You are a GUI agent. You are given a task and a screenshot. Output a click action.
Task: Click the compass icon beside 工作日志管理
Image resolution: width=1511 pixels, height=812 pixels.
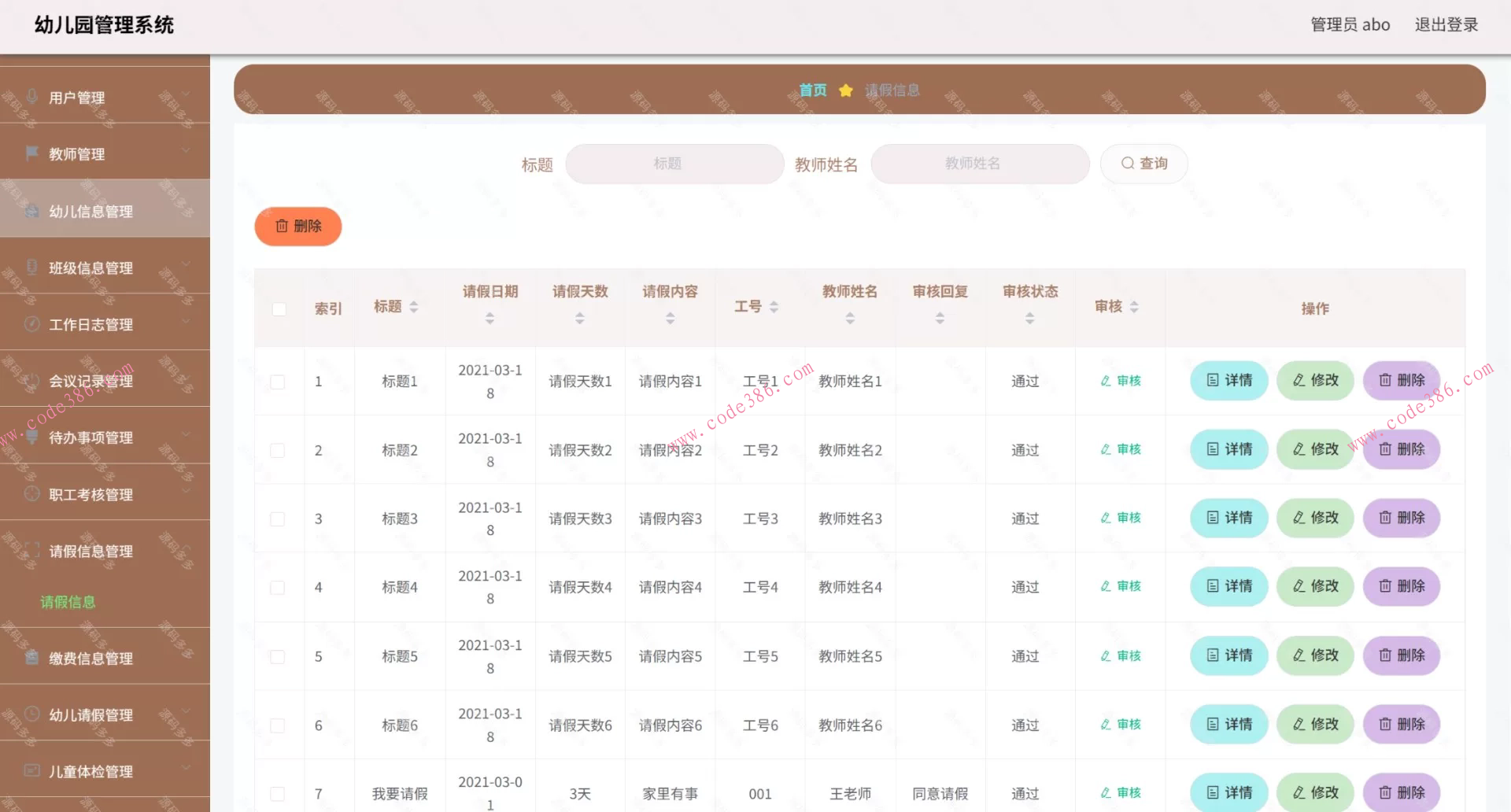[x=31, y=323]
